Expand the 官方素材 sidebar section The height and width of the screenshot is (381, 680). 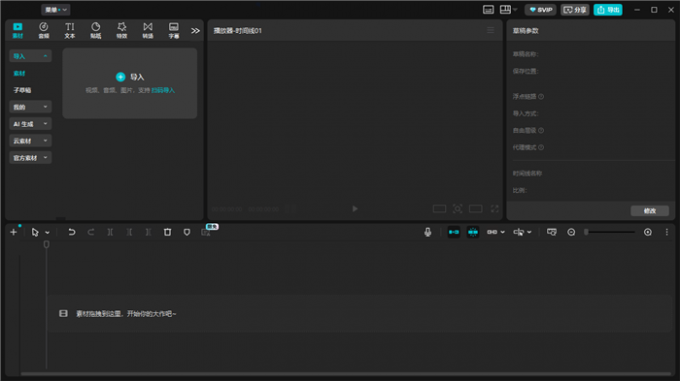pos(30,158)
